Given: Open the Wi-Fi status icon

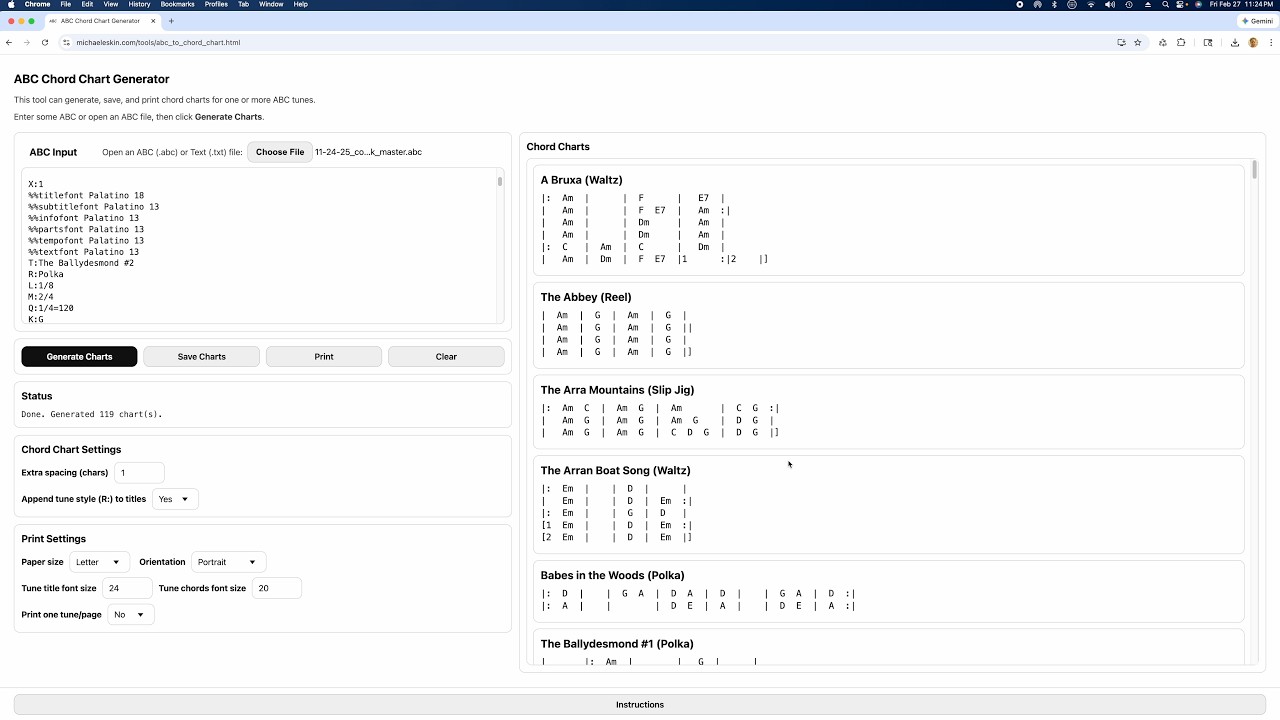Looking at the screenshot, I should [1091, 4].
